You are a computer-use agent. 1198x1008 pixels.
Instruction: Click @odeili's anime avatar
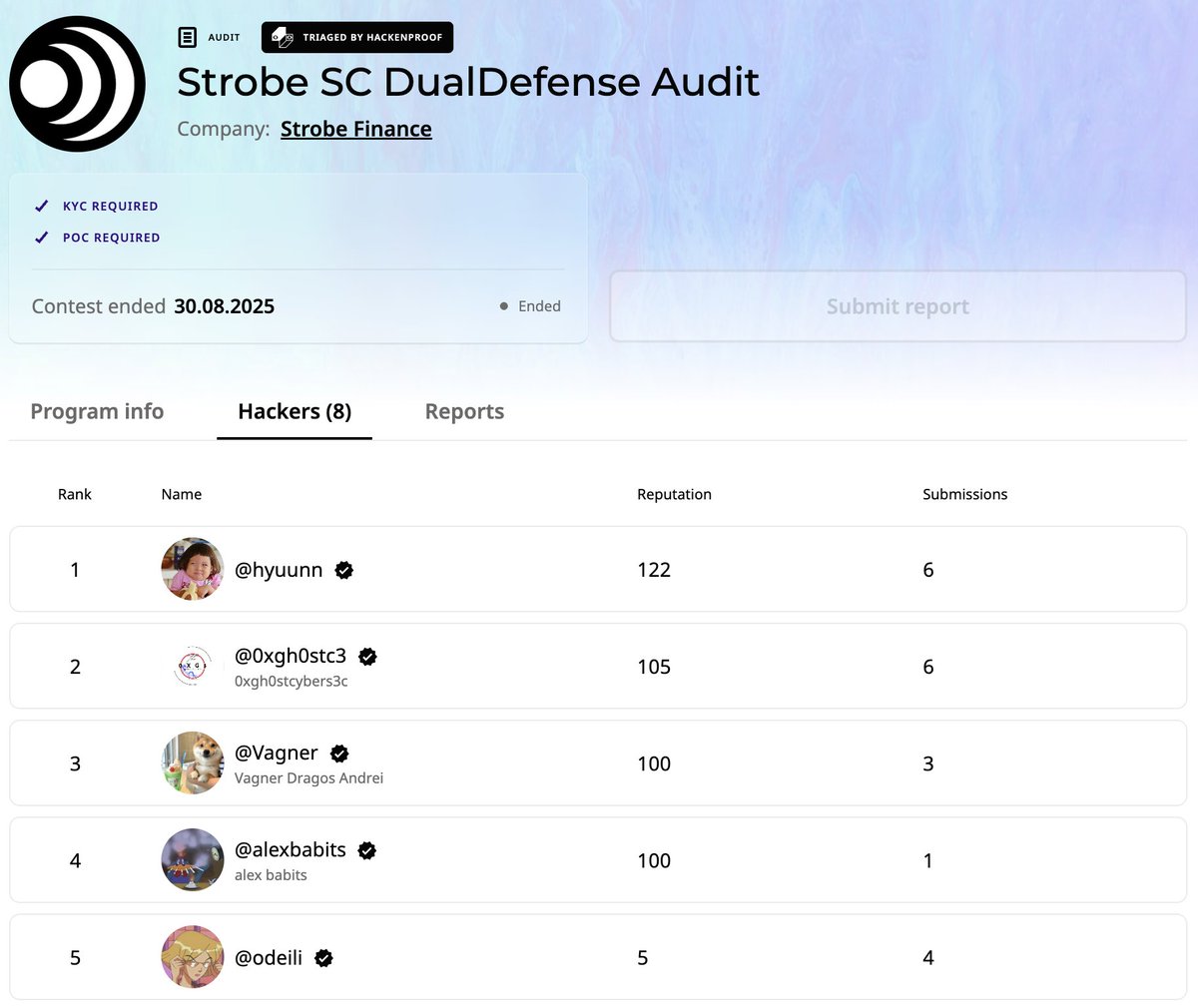pyautogui.click(x=193, y=956)
